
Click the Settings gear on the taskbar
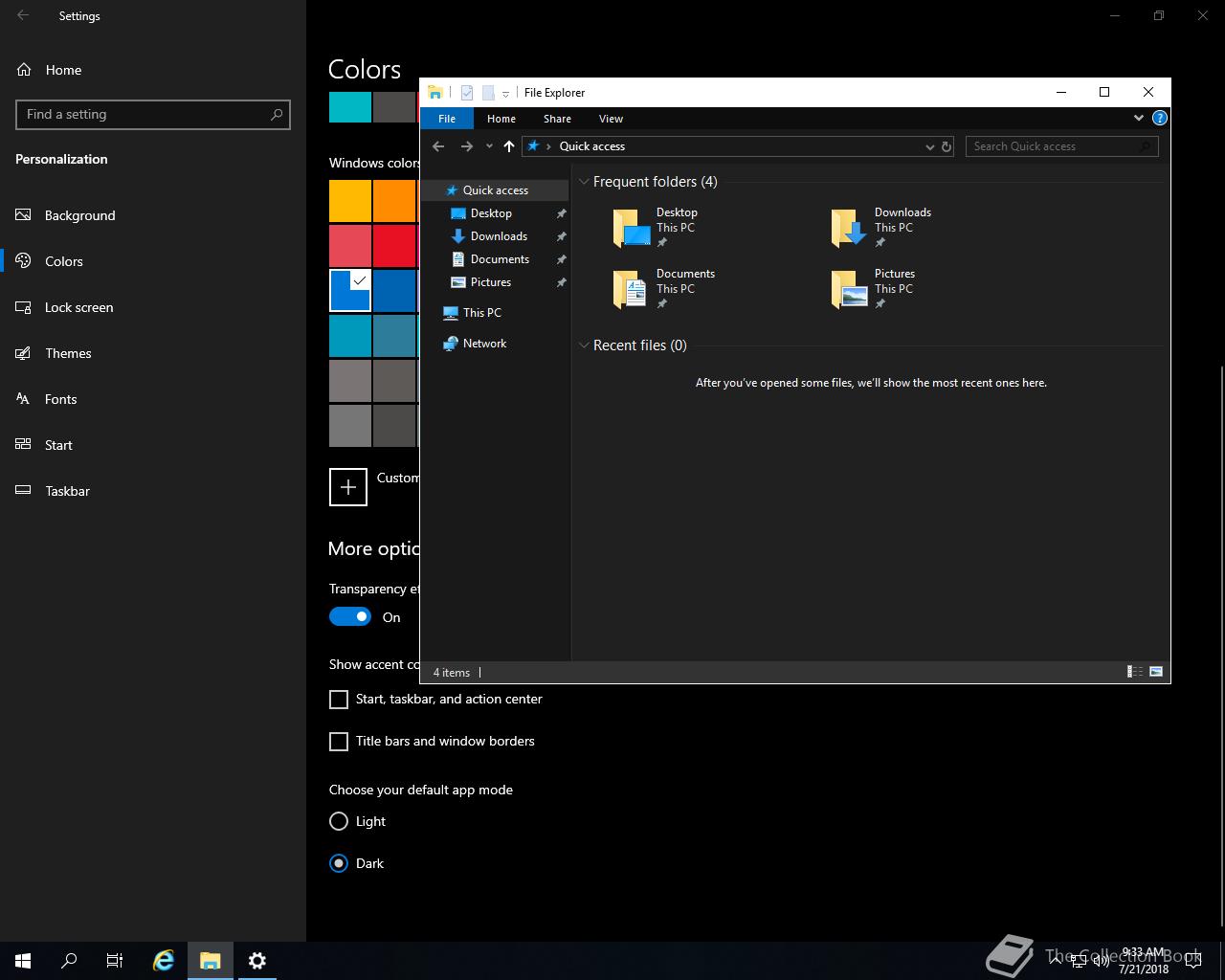[256, 961]
